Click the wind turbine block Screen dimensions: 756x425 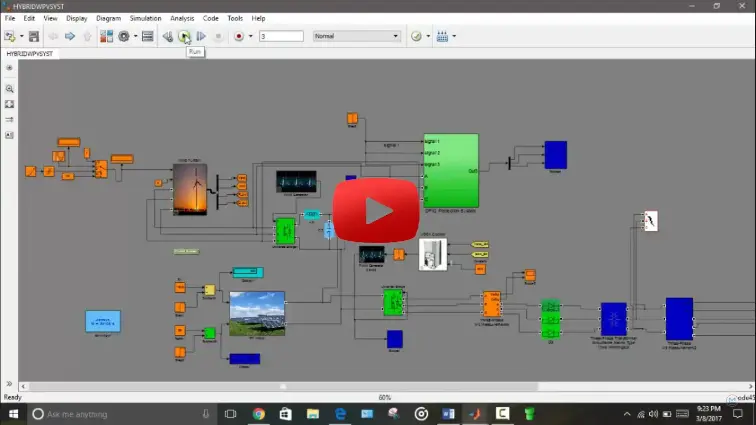(189, 190)
